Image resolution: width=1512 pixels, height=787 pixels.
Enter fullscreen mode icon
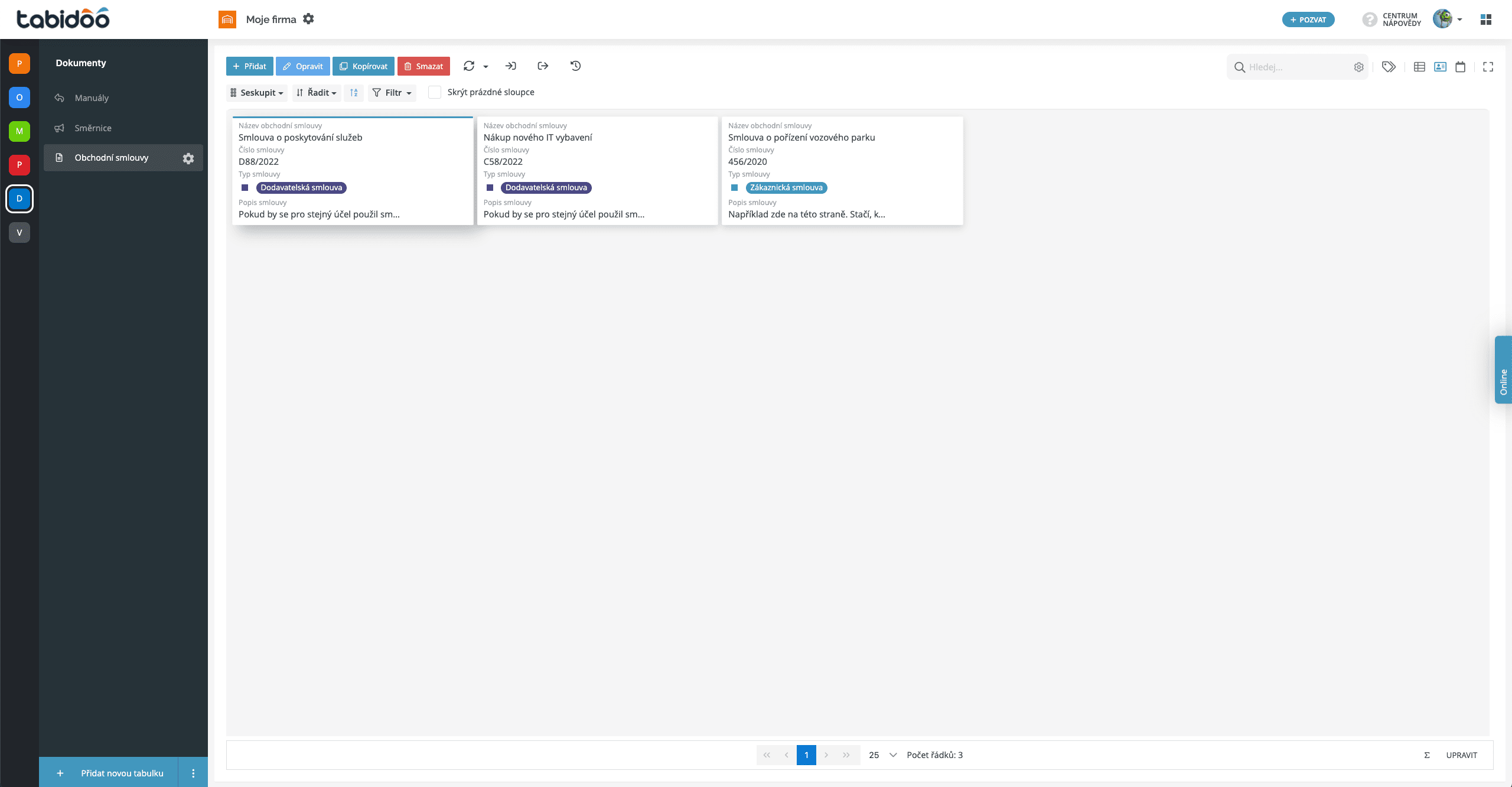(1488, 67)
